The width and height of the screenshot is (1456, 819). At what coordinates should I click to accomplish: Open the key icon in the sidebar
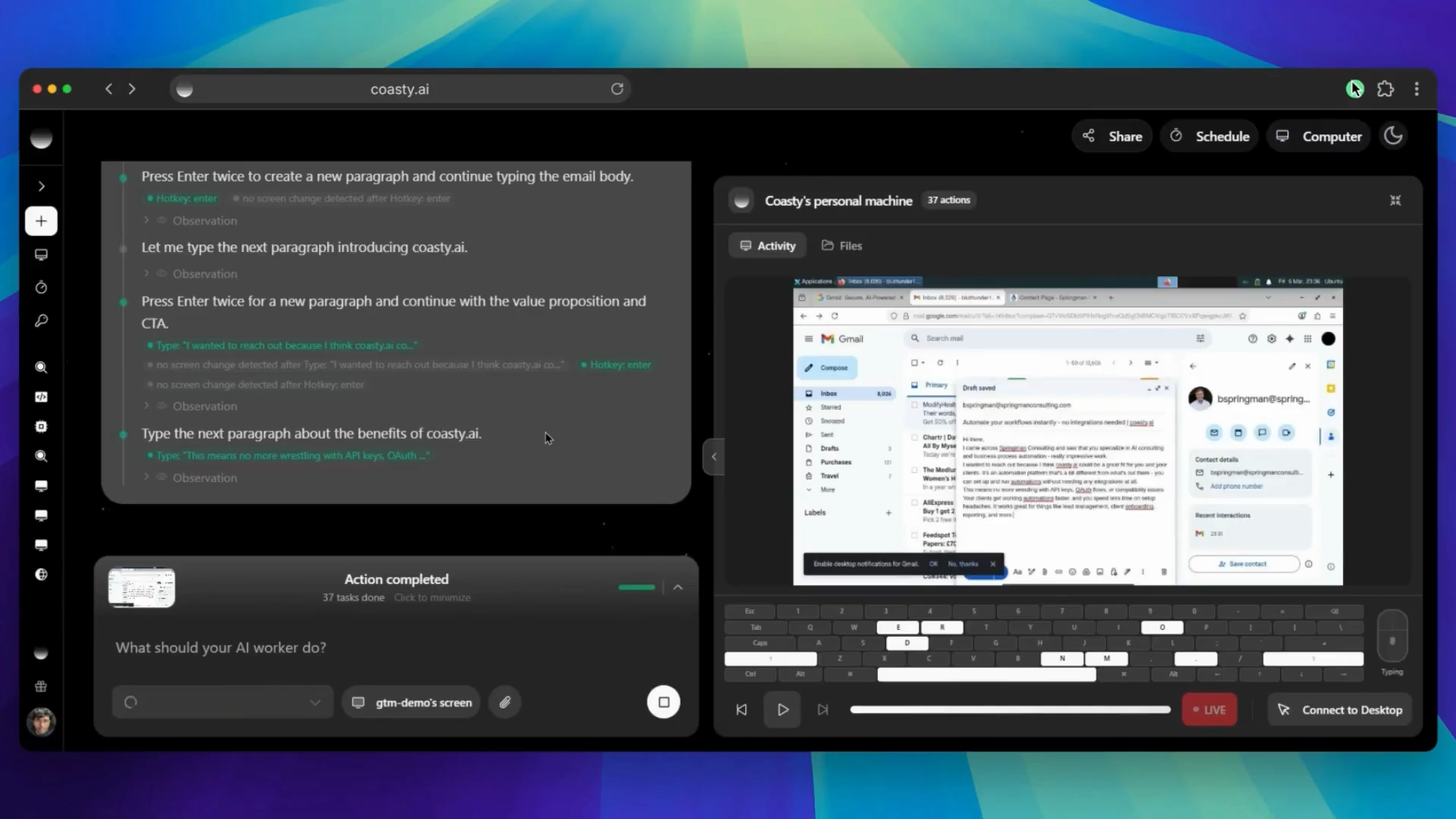point(41,321)
